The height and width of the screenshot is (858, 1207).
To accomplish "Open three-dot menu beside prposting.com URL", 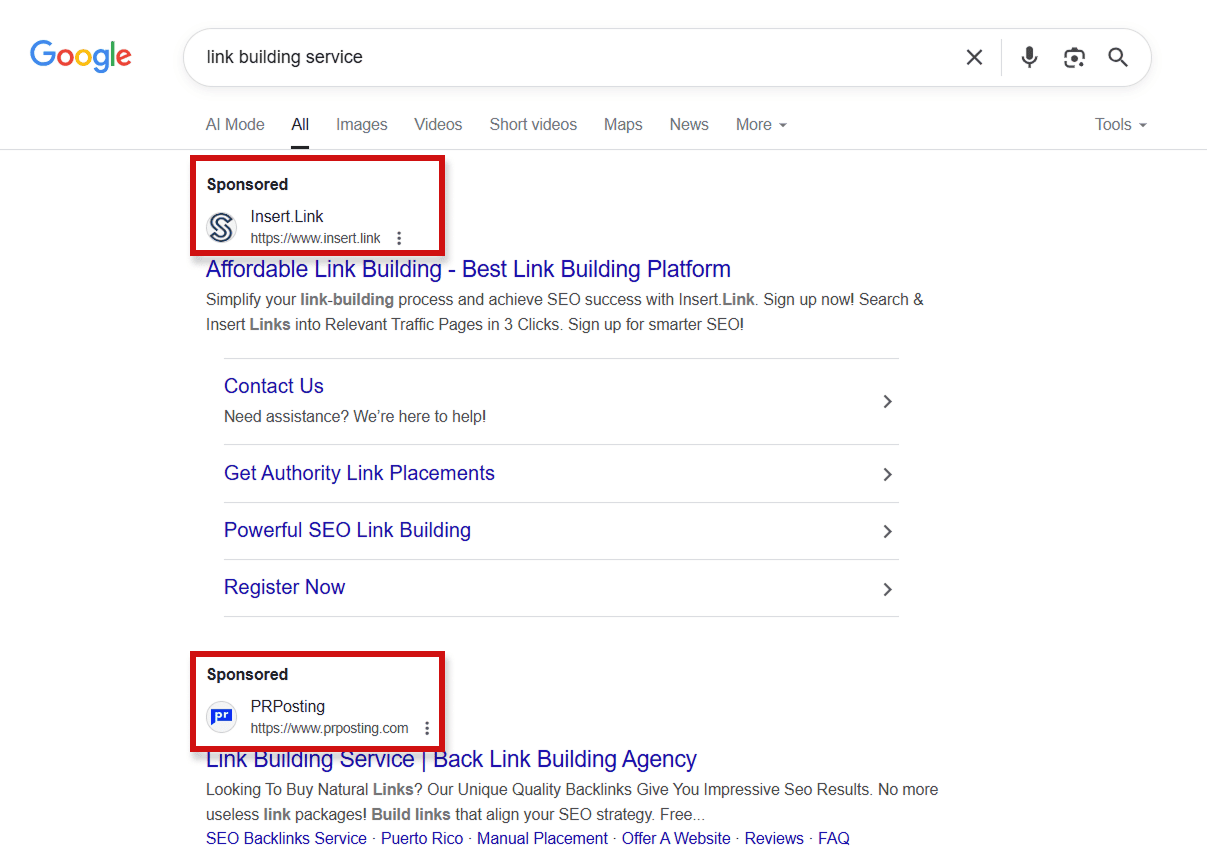I will 427,728.
